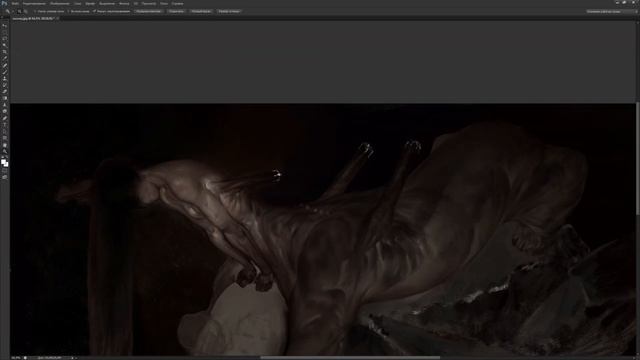
Task: Open the Help menu
Action: [x=178, y=3]
